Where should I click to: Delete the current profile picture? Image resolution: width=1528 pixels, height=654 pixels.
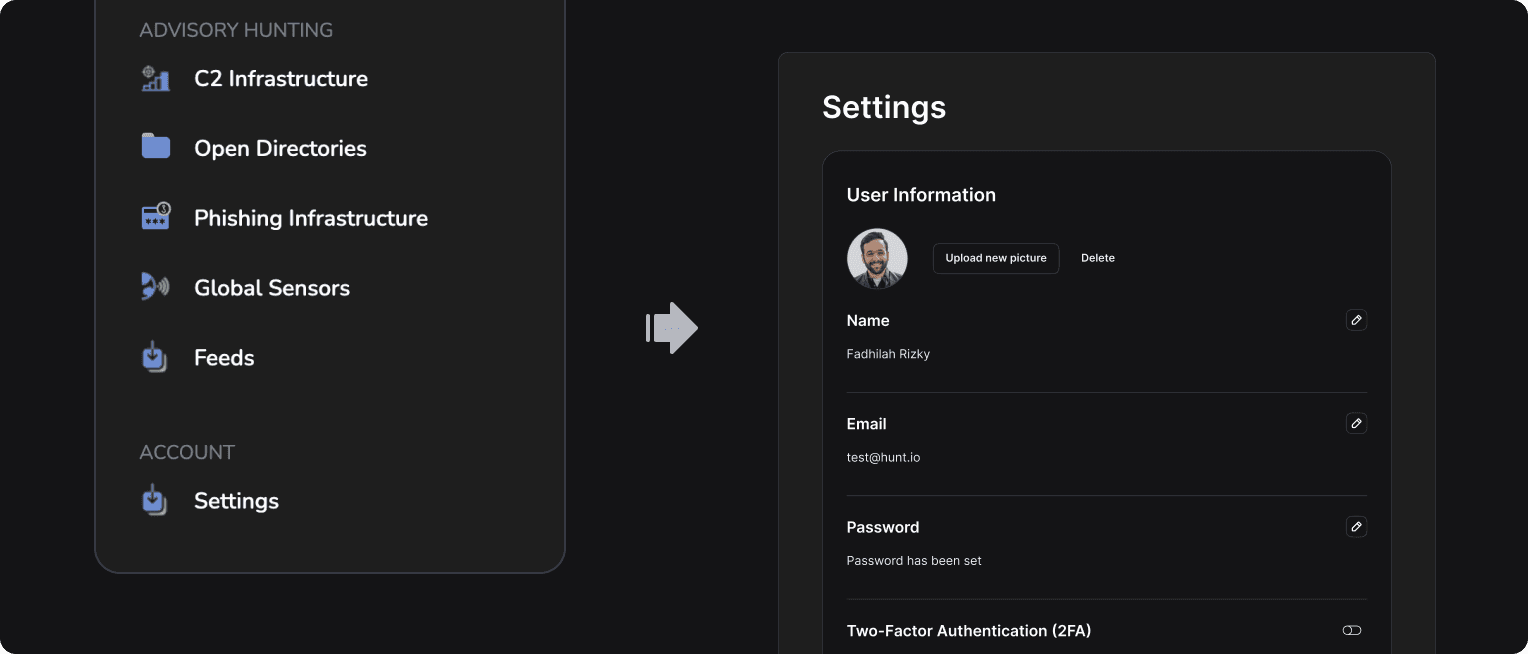1097,258
